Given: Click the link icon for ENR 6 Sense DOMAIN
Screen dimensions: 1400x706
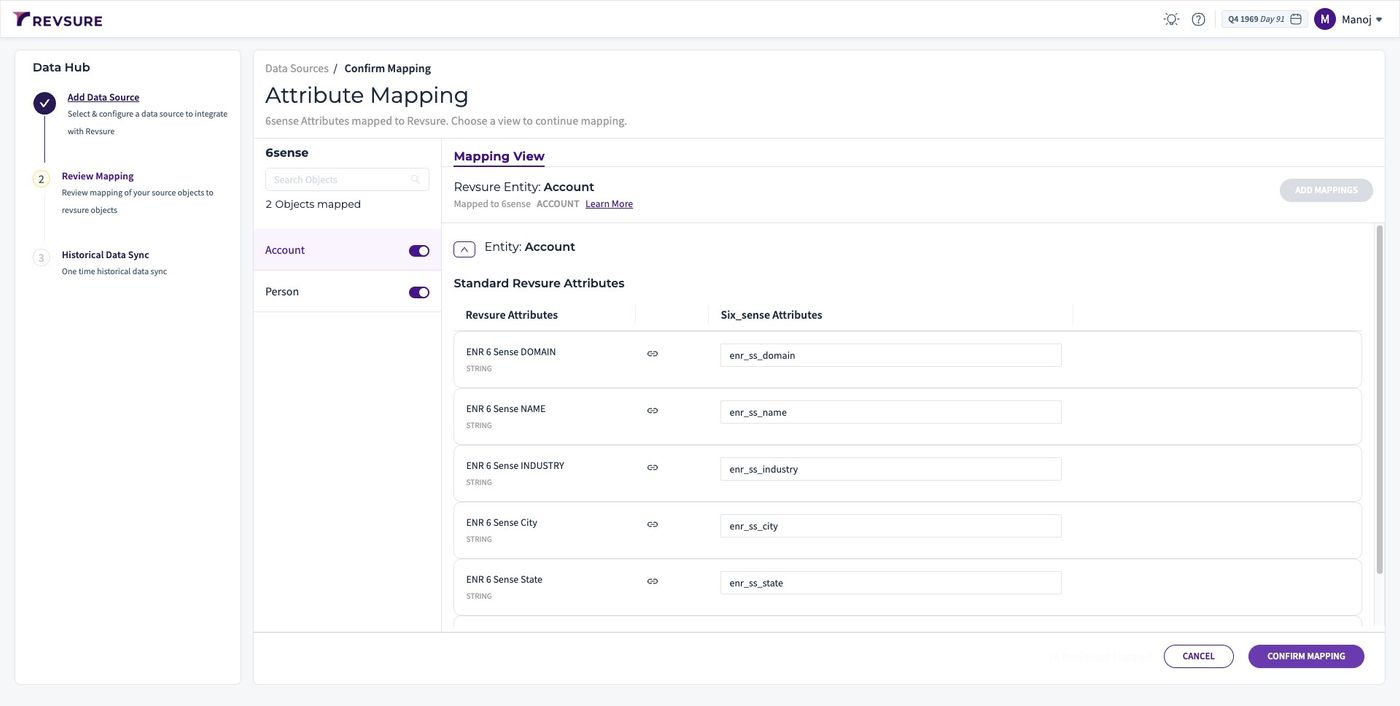Looking at the screenshot, I should (x=652, y=354).
